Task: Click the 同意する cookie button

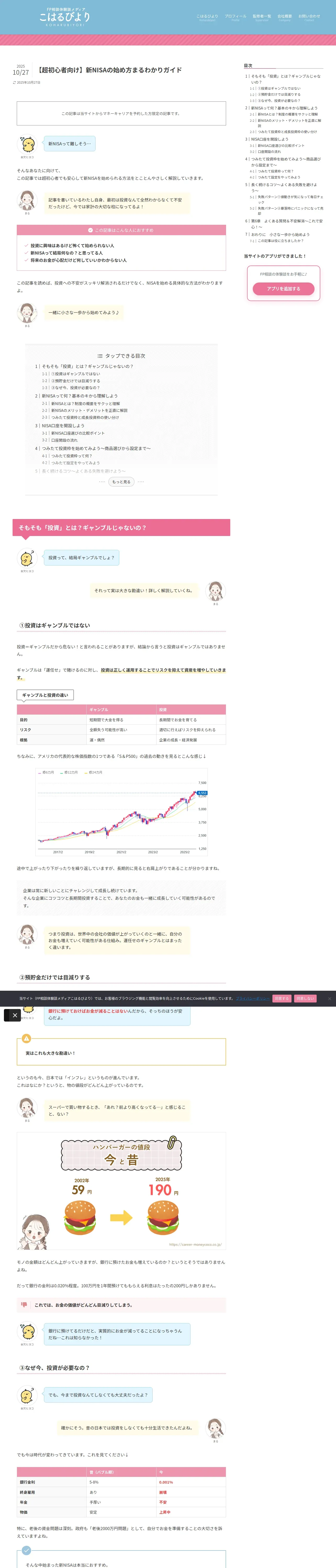Action: pos(282,998)
